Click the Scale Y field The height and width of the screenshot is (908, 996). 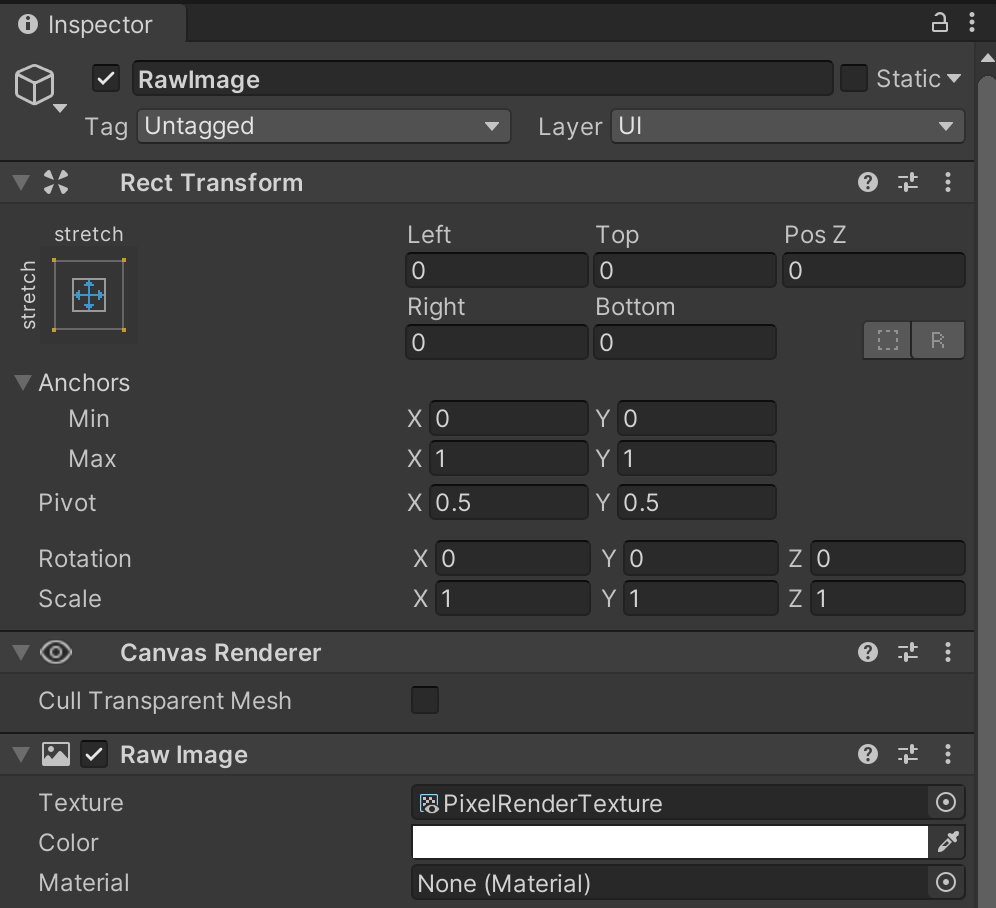pyautogui.click(x=701, y=599)
